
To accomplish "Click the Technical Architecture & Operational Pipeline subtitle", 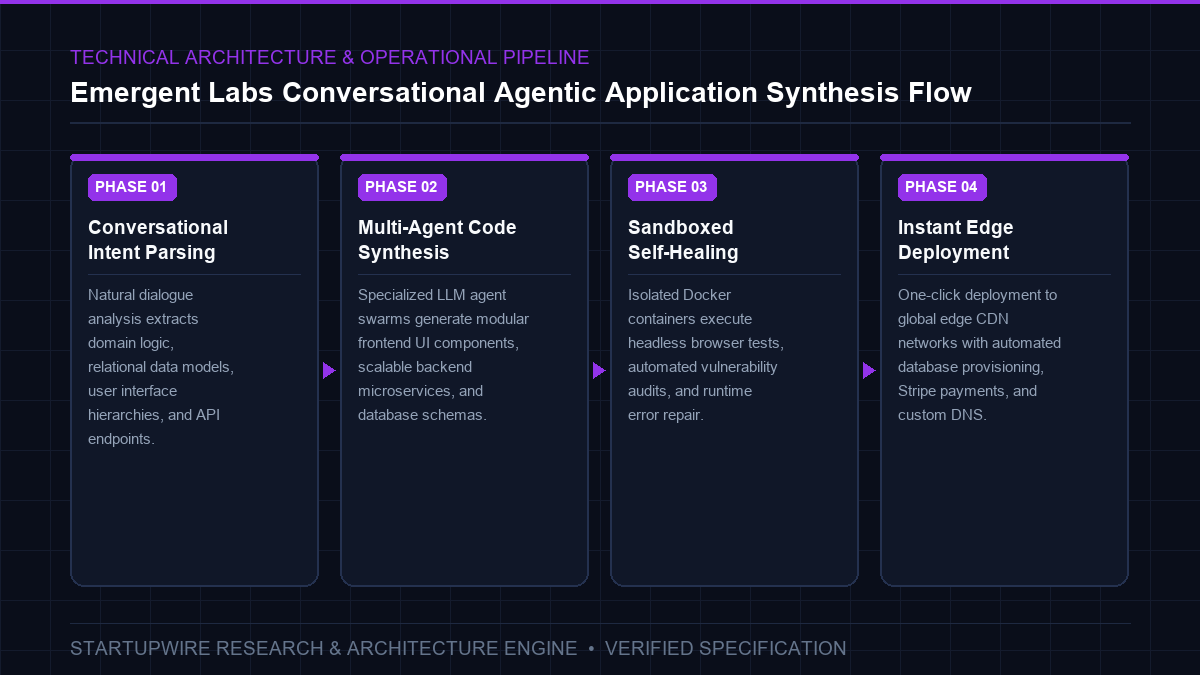I will click(330, 57).
